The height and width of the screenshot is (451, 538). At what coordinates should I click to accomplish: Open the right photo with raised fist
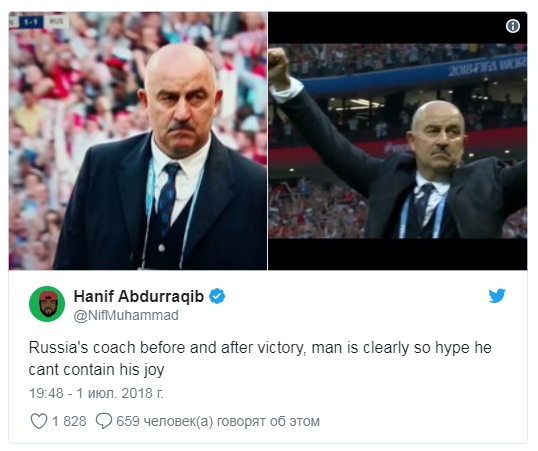click(x=398, y=141)
